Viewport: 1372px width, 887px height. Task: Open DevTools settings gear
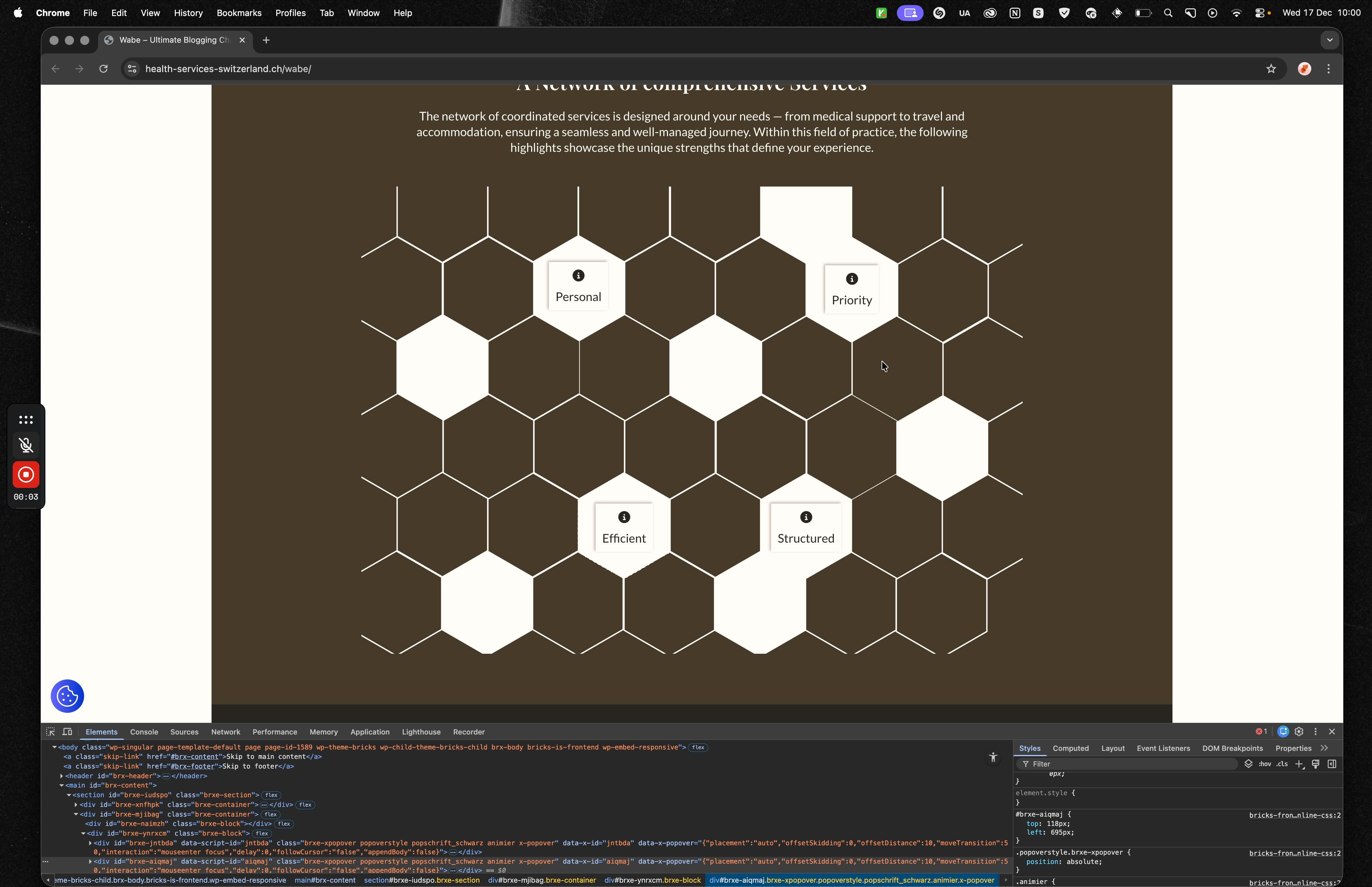[1299, 731]
